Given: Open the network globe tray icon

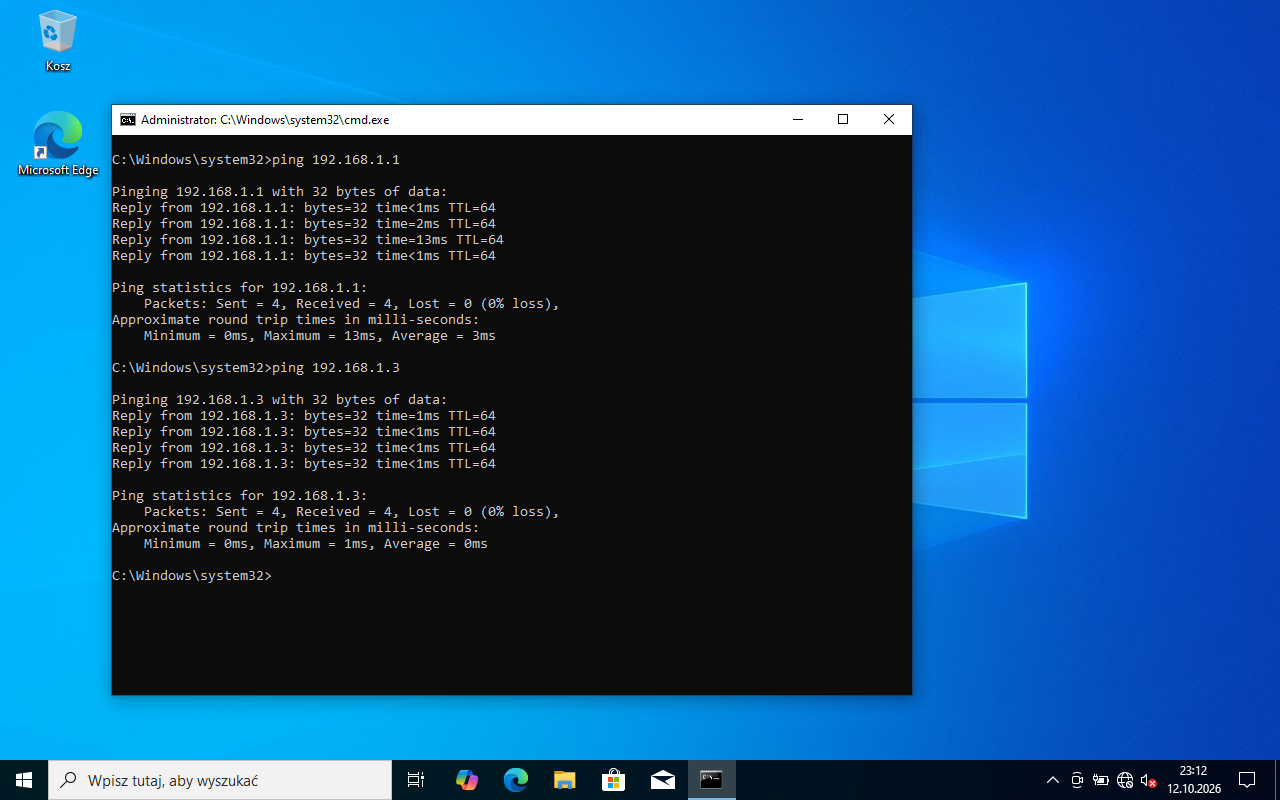Looking at the screenshot, I should (1125, 780).
